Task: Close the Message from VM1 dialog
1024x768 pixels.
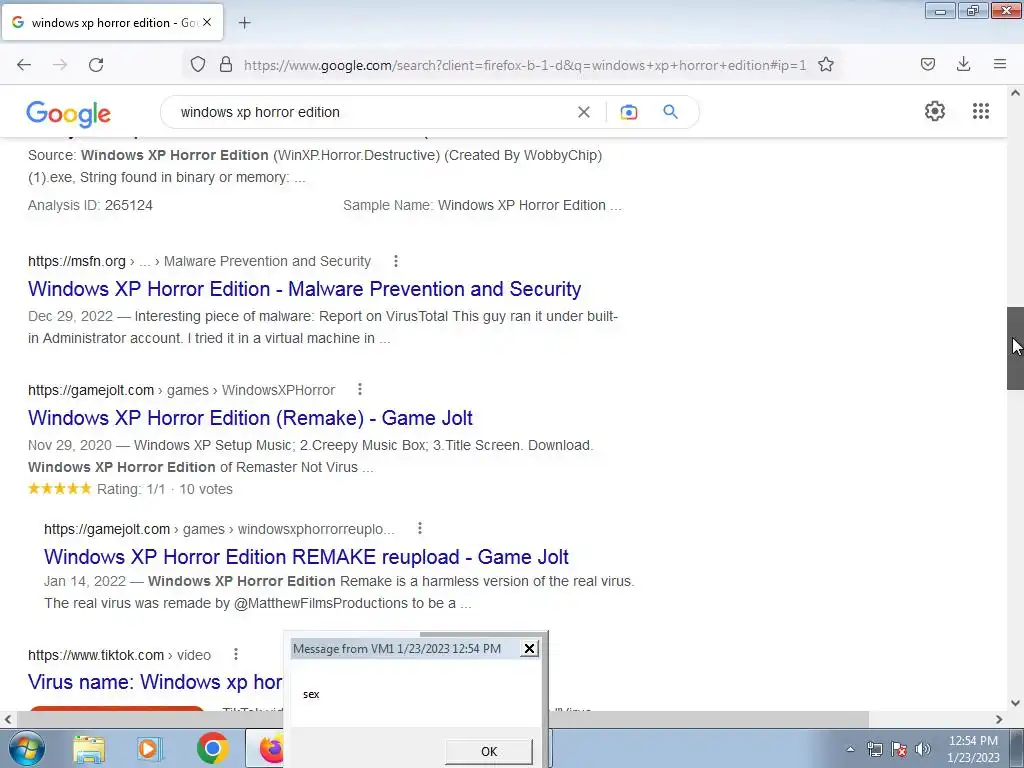Action: (530, 648)
